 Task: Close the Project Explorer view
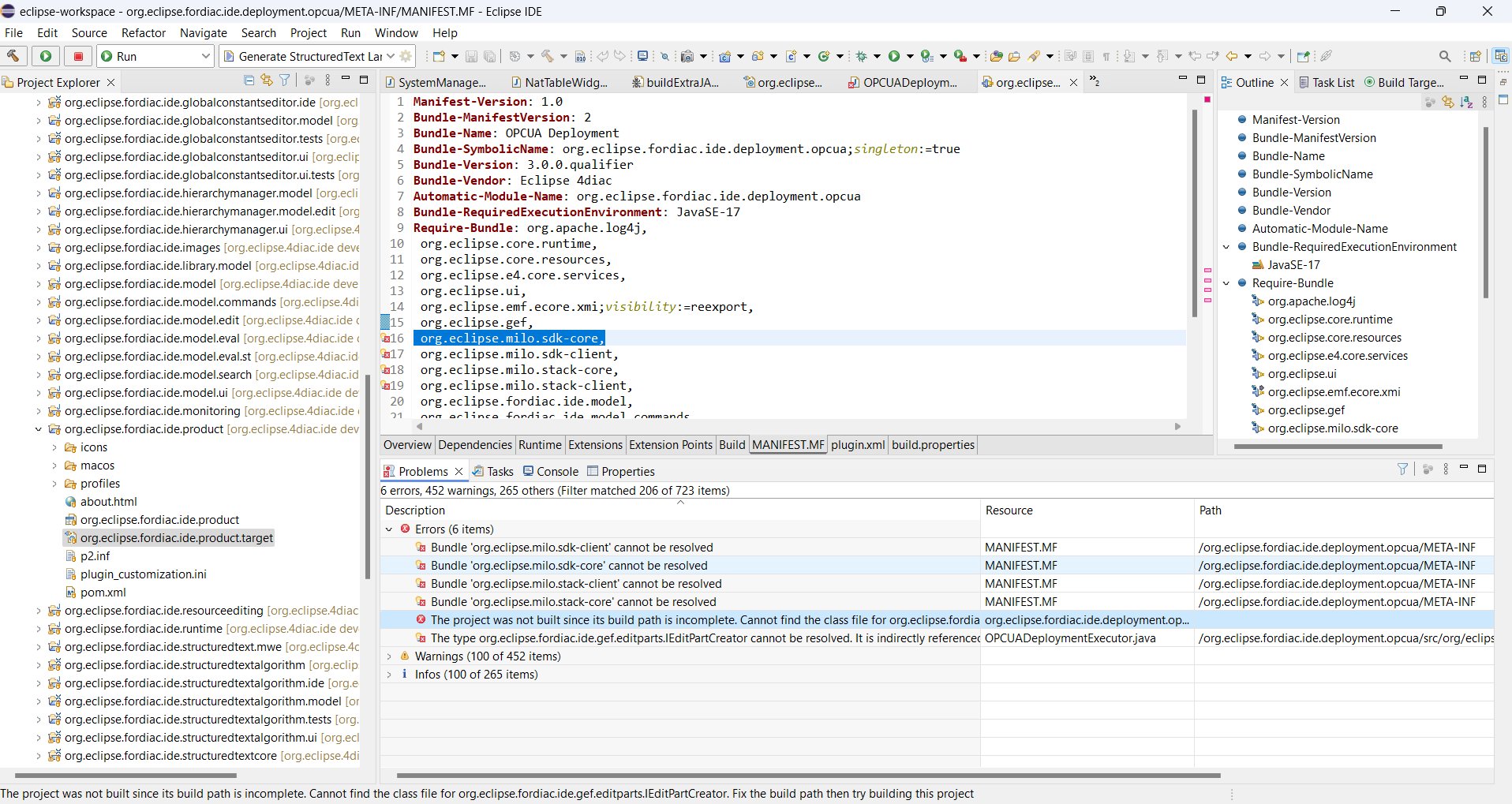click(111, 82)
